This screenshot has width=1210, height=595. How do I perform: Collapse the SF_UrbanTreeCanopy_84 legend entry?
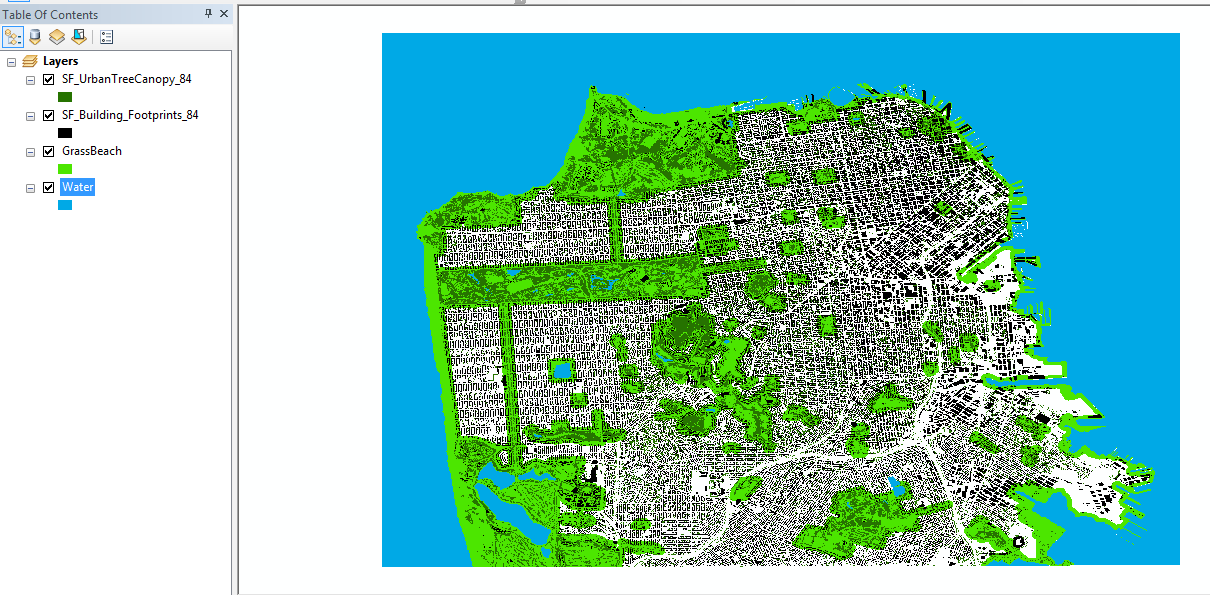(30, 78)
